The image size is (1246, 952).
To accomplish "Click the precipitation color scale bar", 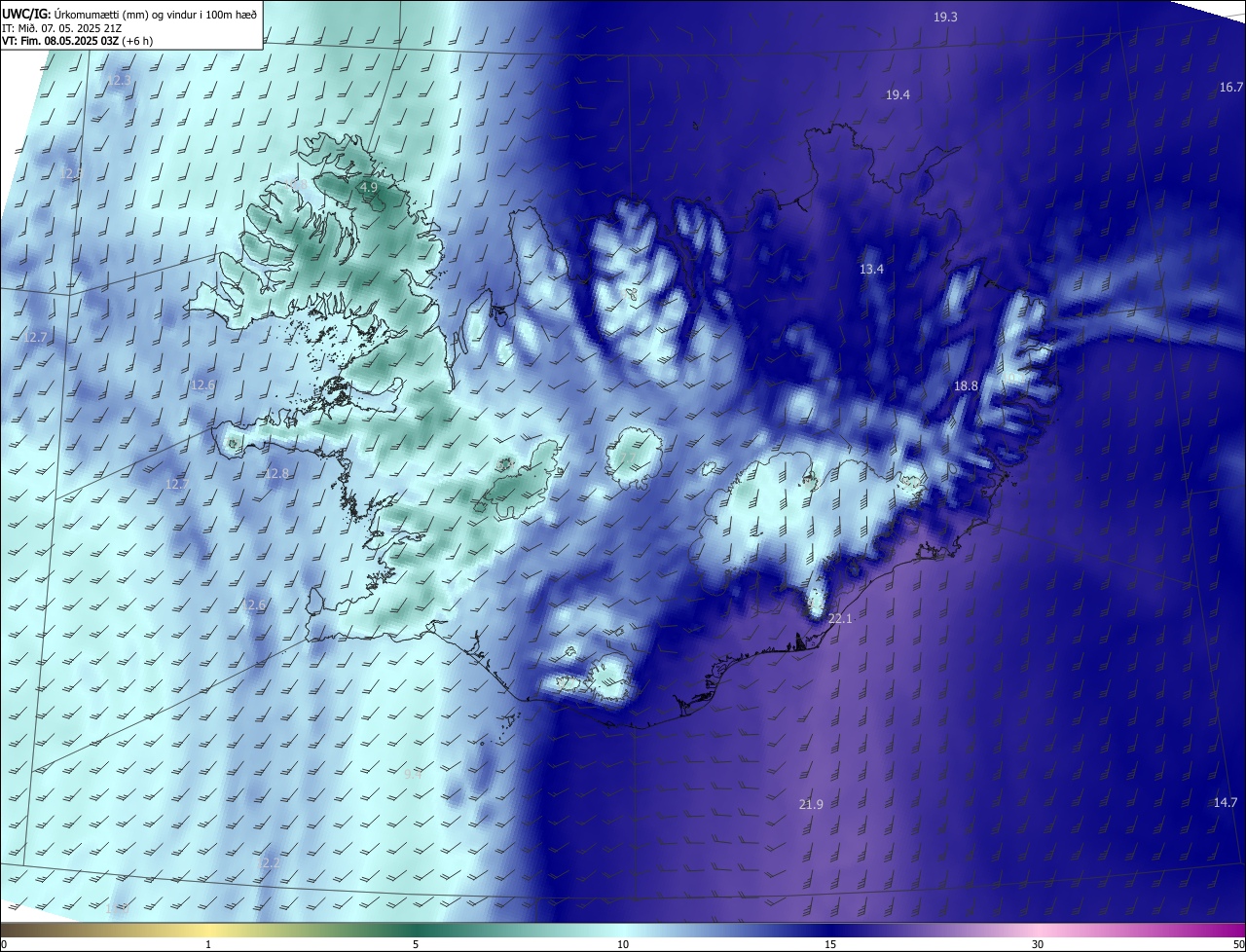I will pyautogui.click(x=623, y=930).
